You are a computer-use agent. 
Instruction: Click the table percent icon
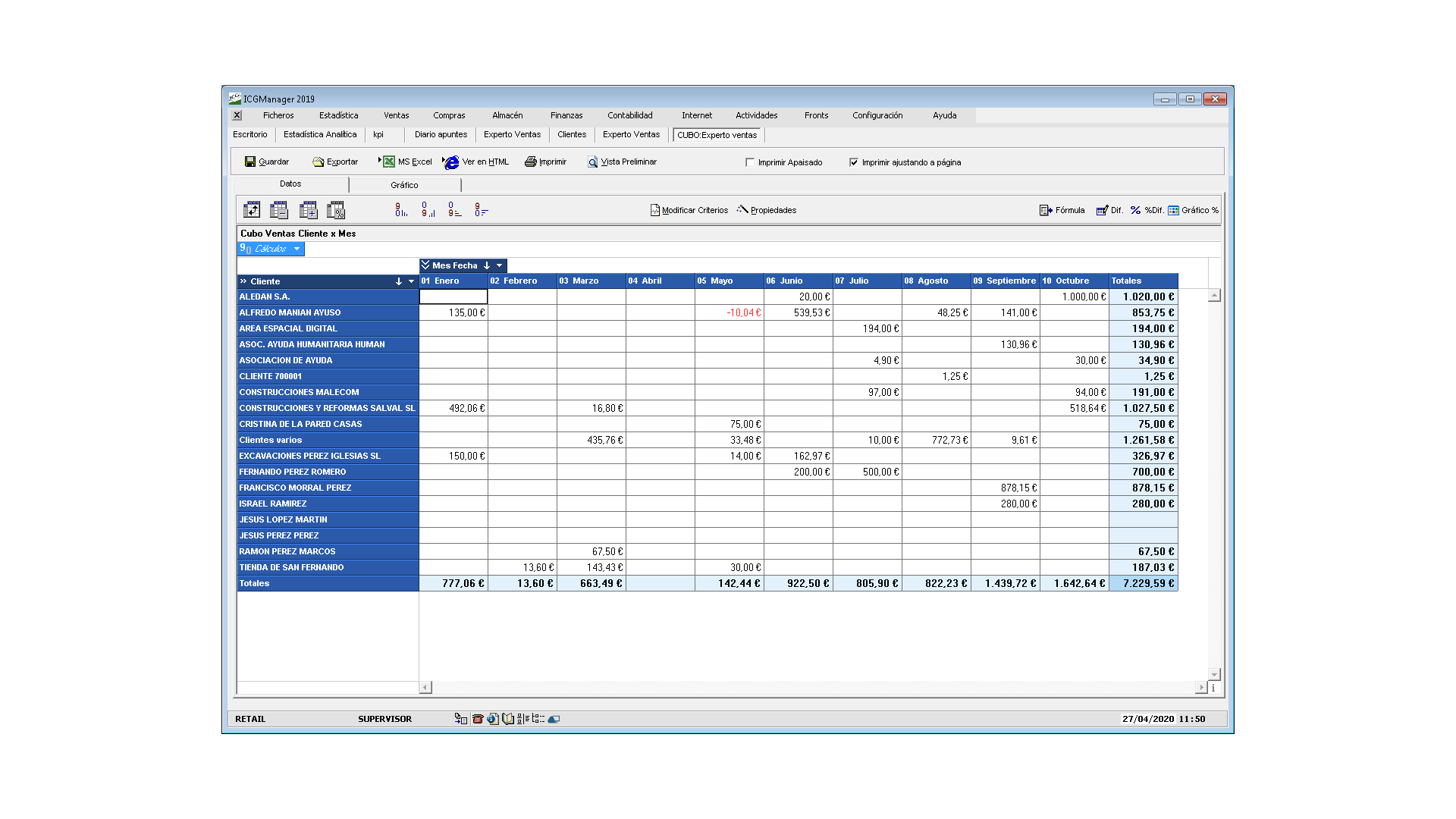point(336,210)
